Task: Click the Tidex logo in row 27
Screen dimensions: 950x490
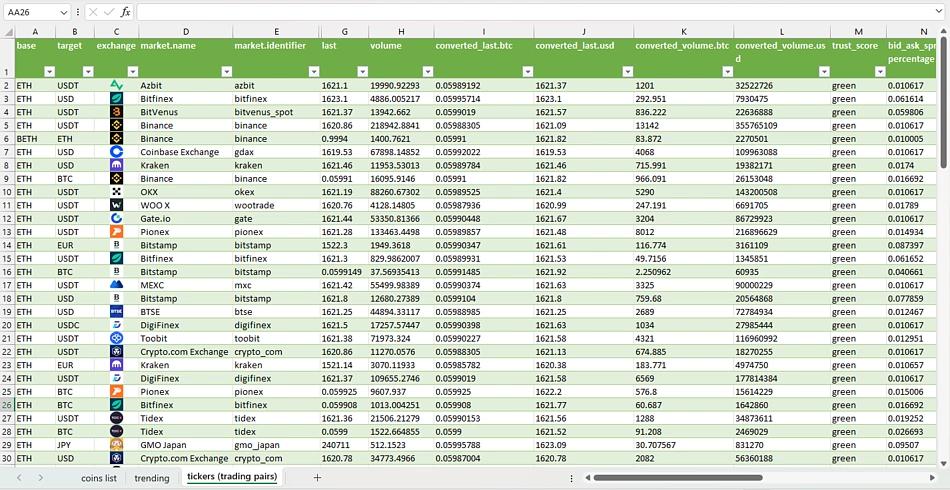Action: pos(116,418)
